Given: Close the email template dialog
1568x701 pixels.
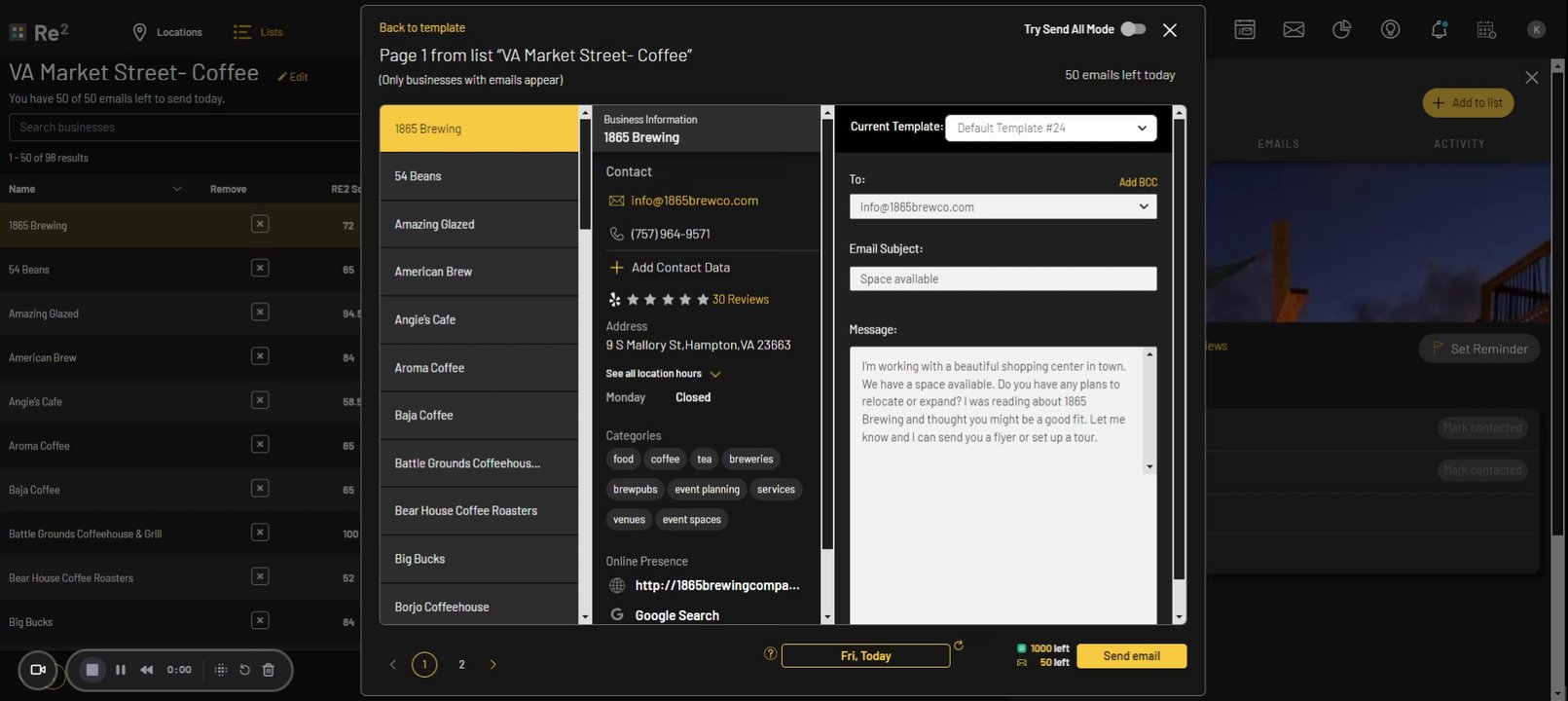Looking at the screenshot, I should pos(1170,30).
